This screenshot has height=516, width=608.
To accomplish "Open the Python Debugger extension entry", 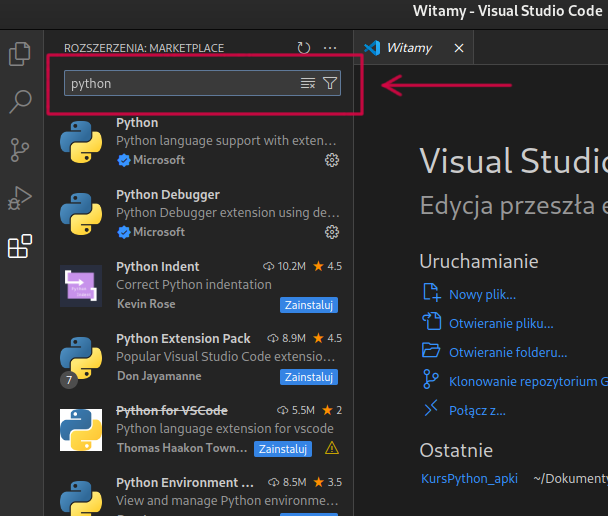I will pyautogui.click(x=201, y=214).
